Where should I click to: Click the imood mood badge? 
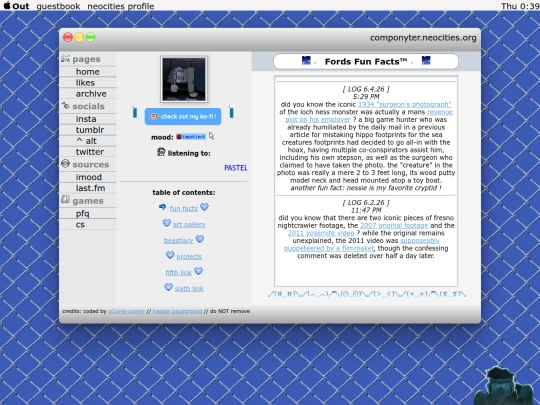191,137
